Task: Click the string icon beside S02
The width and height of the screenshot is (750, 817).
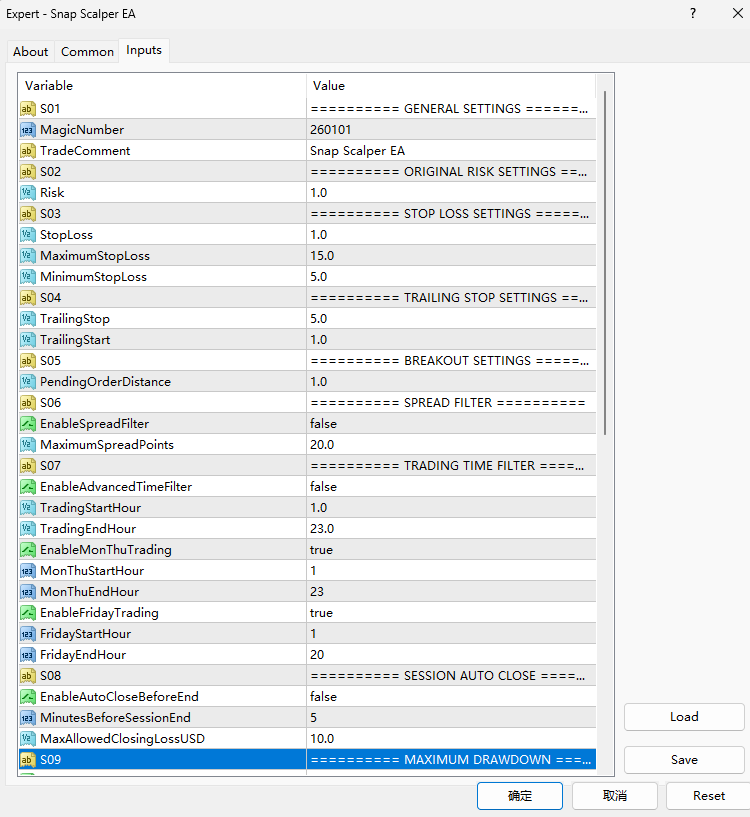Action: (x=28, y=172)
